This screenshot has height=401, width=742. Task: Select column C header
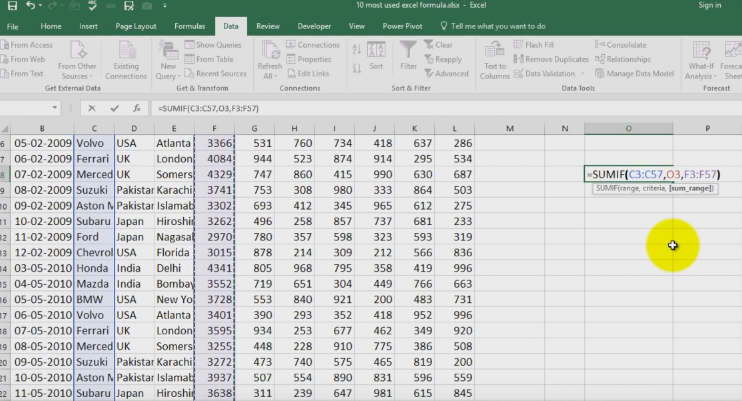(x=94, y=128)
